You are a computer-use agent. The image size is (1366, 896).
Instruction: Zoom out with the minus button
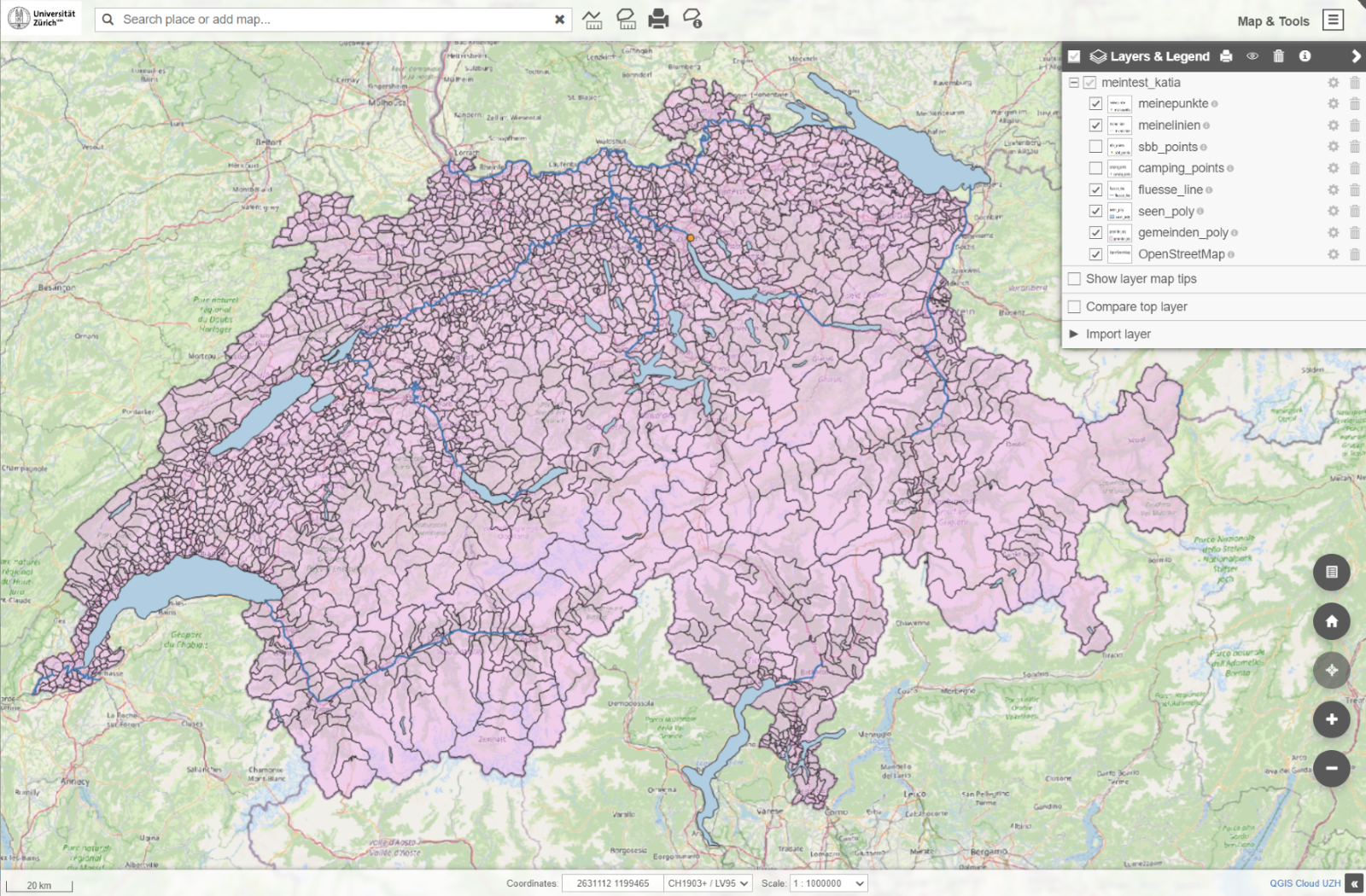tap(1331, 768)
